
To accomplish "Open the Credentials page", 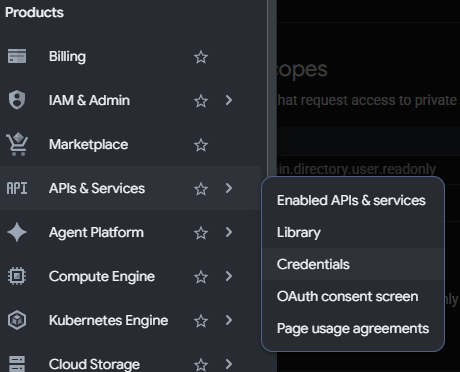I will coord(353,264).
